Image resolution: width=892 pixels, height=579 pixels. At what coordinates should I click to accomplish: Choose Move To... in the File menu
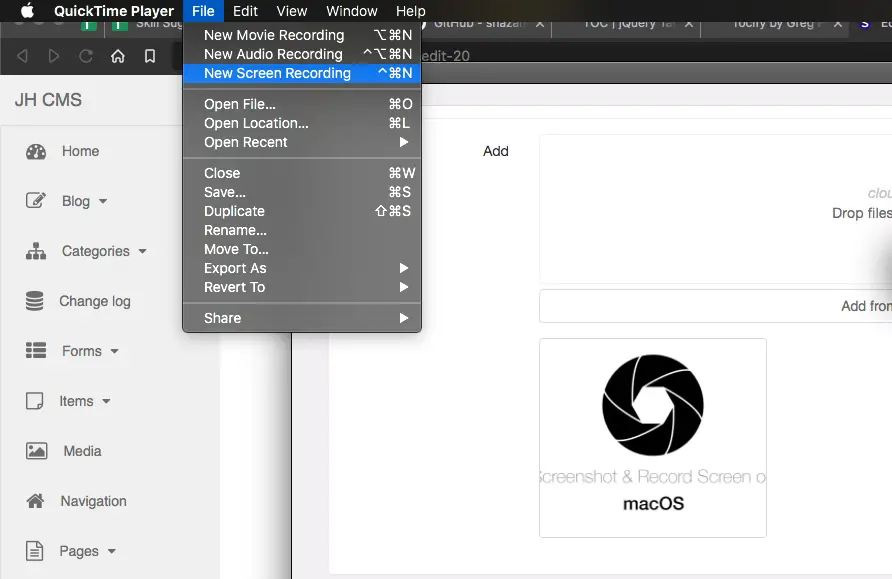point(302,249)
